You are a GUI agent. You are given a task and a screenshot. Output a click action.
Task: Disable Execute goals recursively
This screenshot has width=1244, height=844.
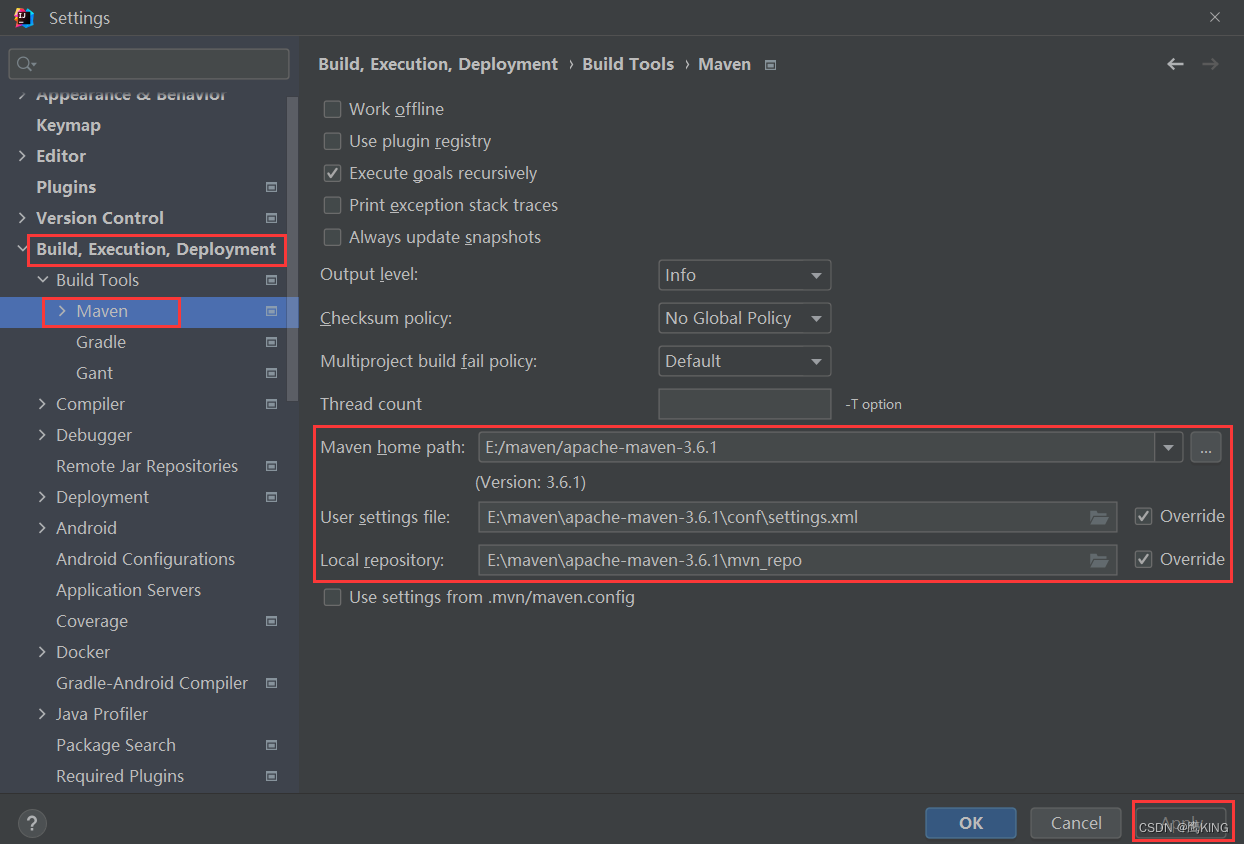point(332,173)
